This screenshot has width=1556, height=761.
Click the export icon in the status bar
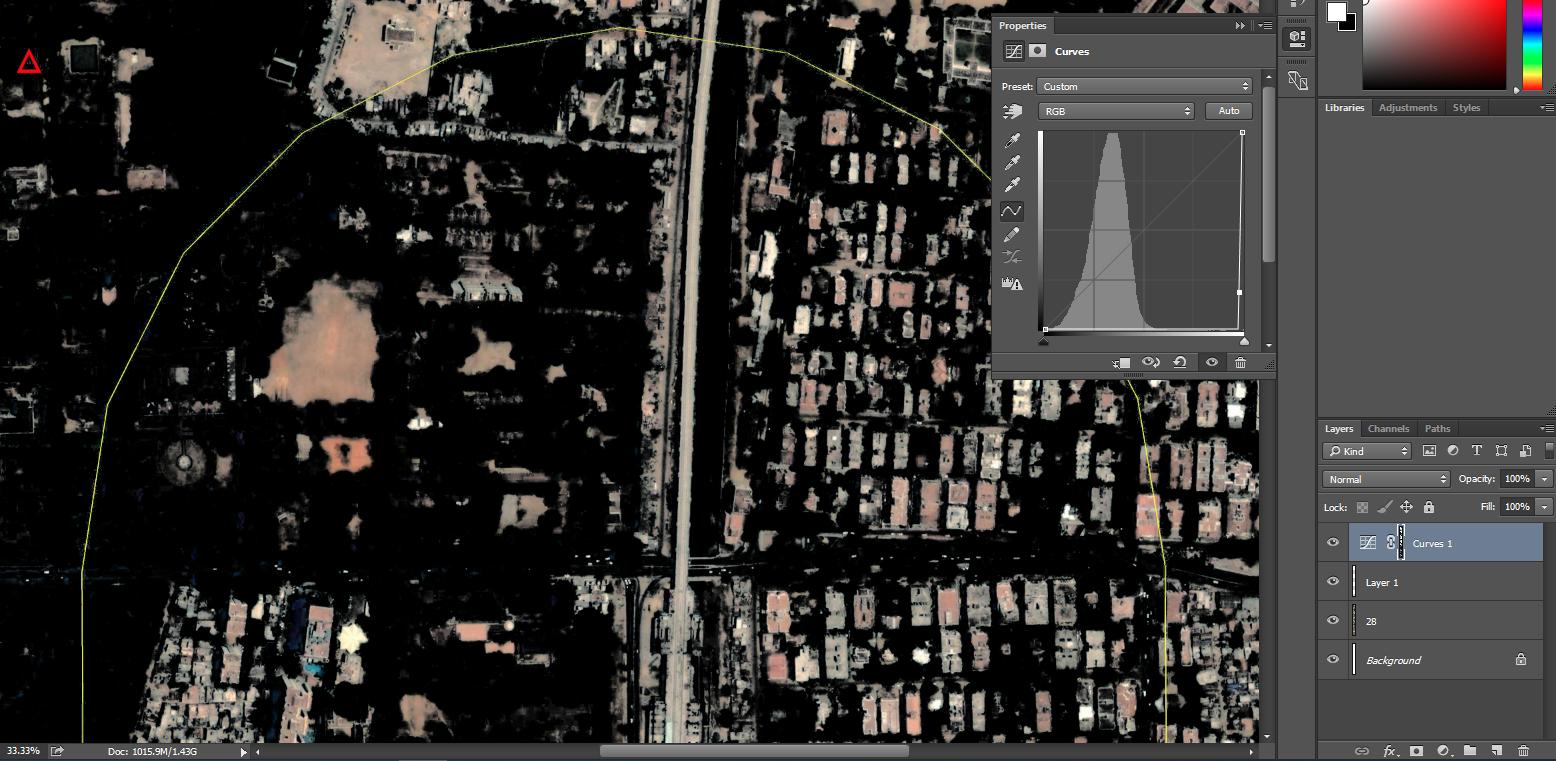[x=57, y=751]
